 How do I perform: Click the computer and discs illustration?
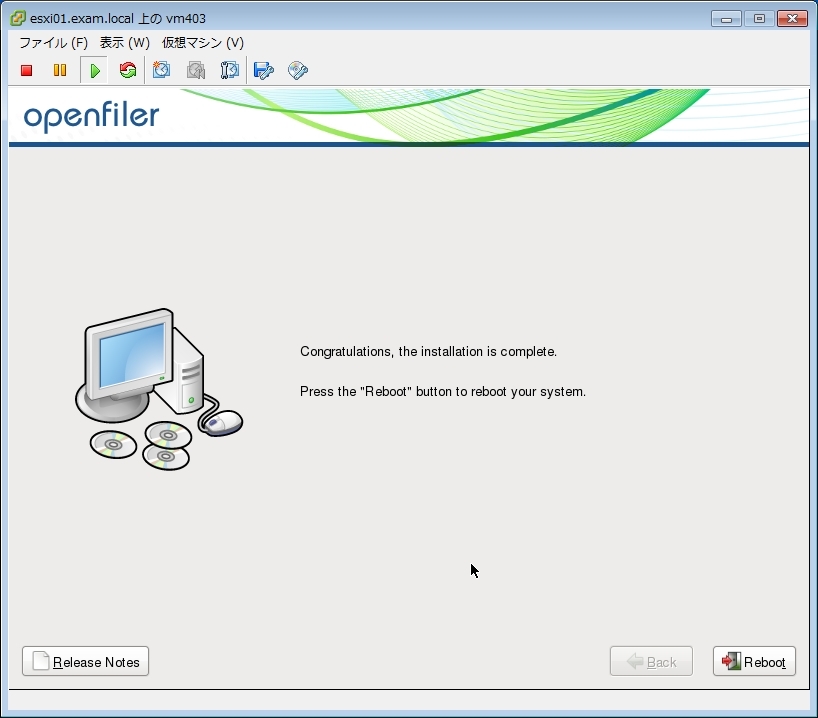click(159, 389)
